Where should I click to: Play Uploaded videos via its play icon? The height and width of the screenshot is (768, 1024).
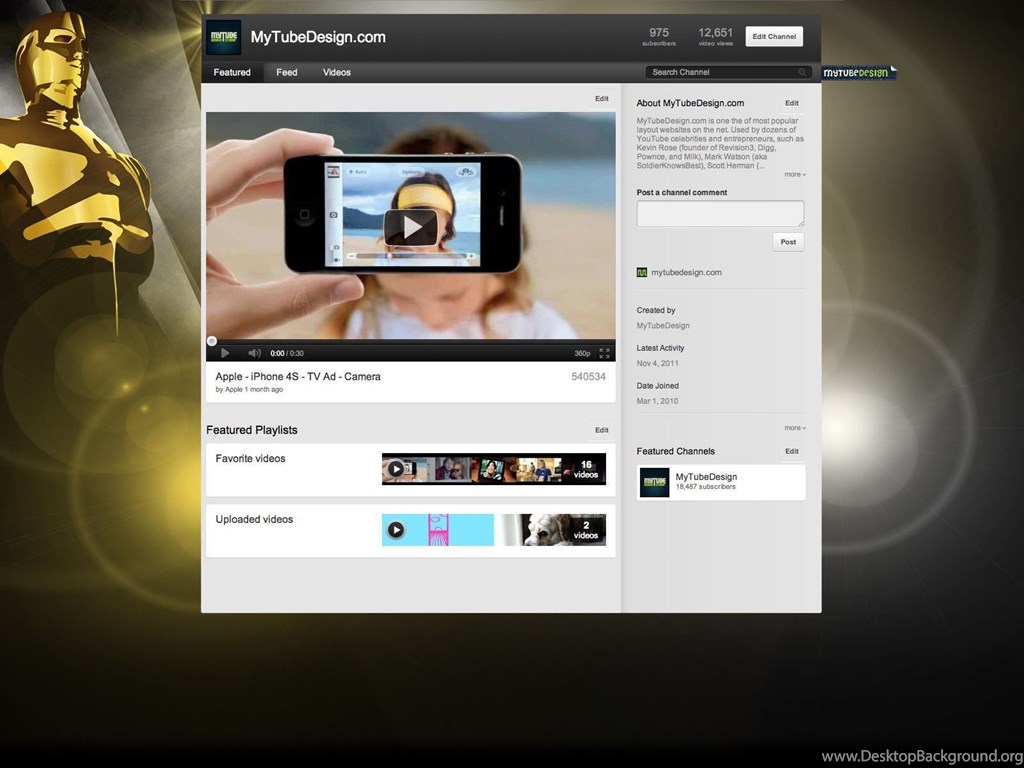(x=396, y=530)
